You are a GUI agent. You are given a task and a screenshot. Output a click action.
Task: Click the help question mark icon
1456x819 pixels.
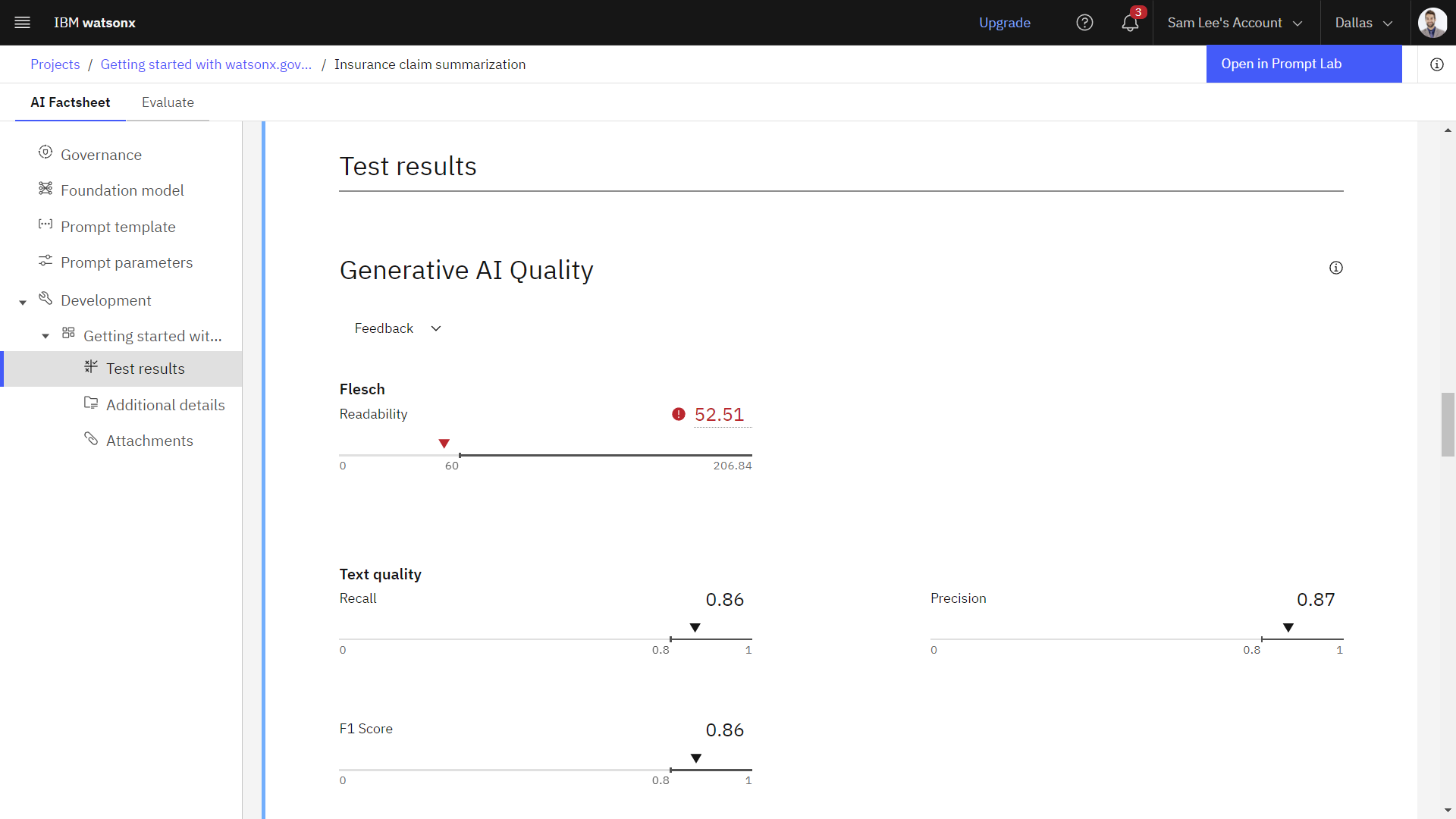point(1085,22)
